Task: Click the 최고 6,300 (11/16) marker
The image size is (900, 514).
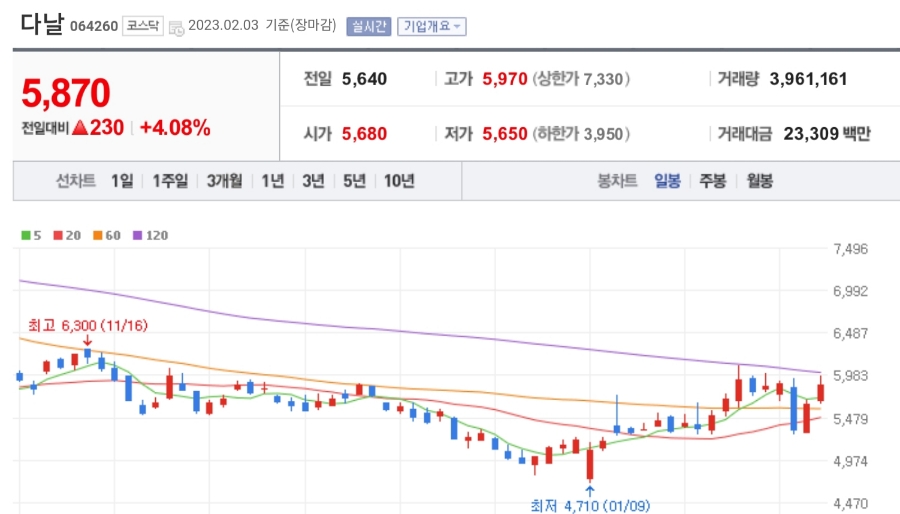Action: 88,326
